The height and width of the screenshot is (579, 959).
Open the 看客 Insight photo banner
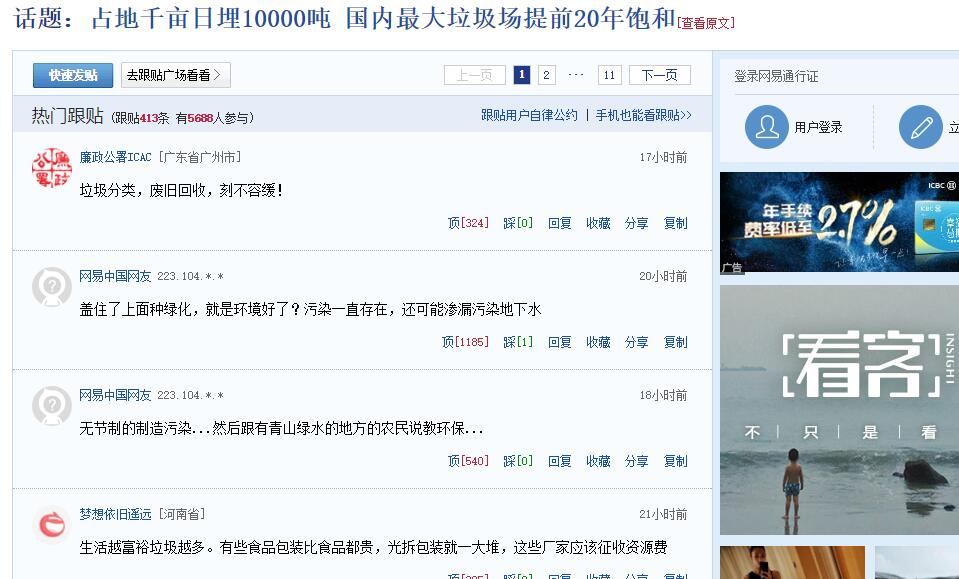tap(839, 410)
